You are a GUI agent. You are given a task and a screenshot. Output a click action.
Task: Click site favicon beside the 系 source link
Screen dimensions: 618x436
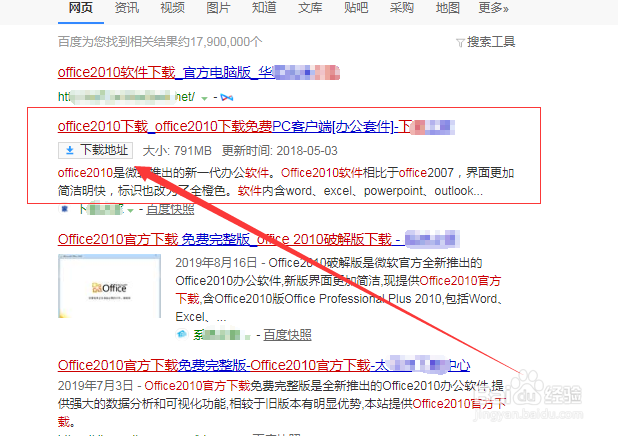(x=182, y=335)
